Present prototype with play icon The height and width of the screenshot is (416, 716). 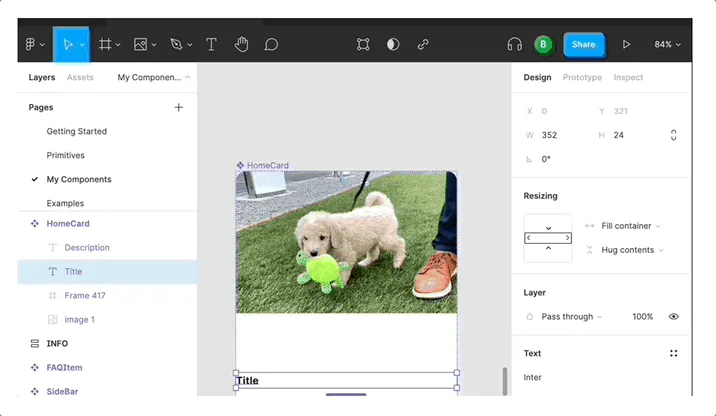pyautogui.click(x=626, y=44)
